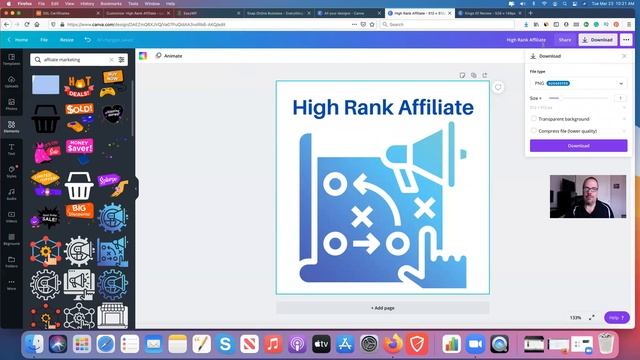This screenshot has width=640, height=360.
Task: Select the Money Saver sticker element
Action: [79, 150]
